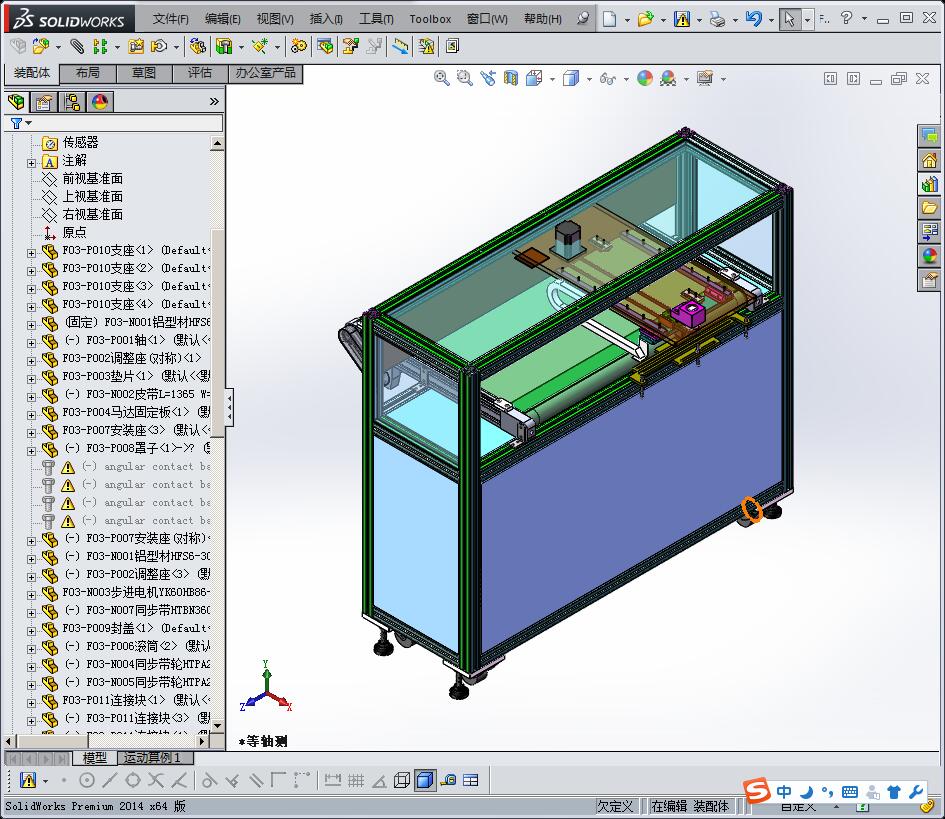Click the Edit Component icon

[x=18, y=46]
